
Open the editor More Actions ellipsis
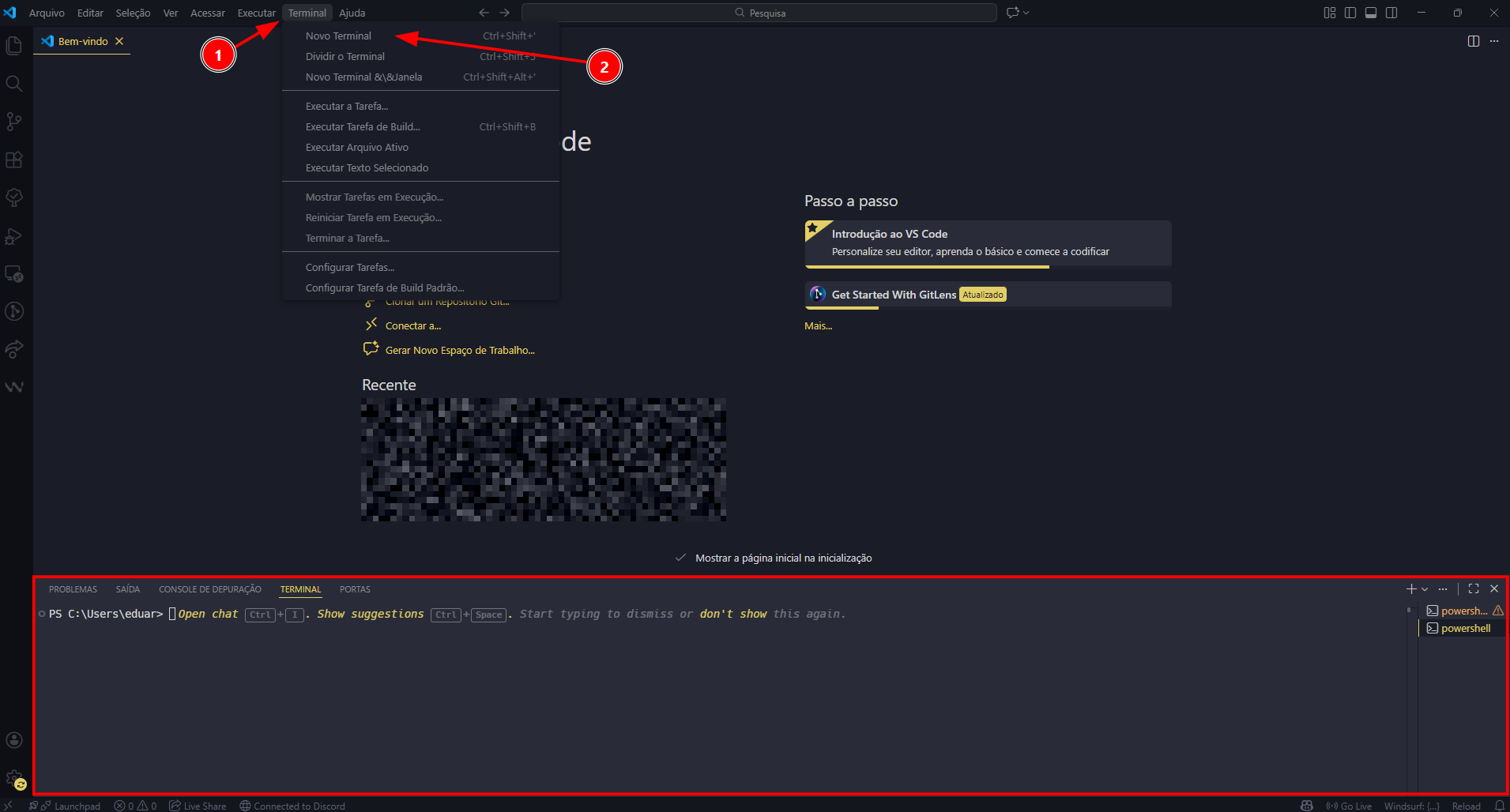click(1494, 41)
